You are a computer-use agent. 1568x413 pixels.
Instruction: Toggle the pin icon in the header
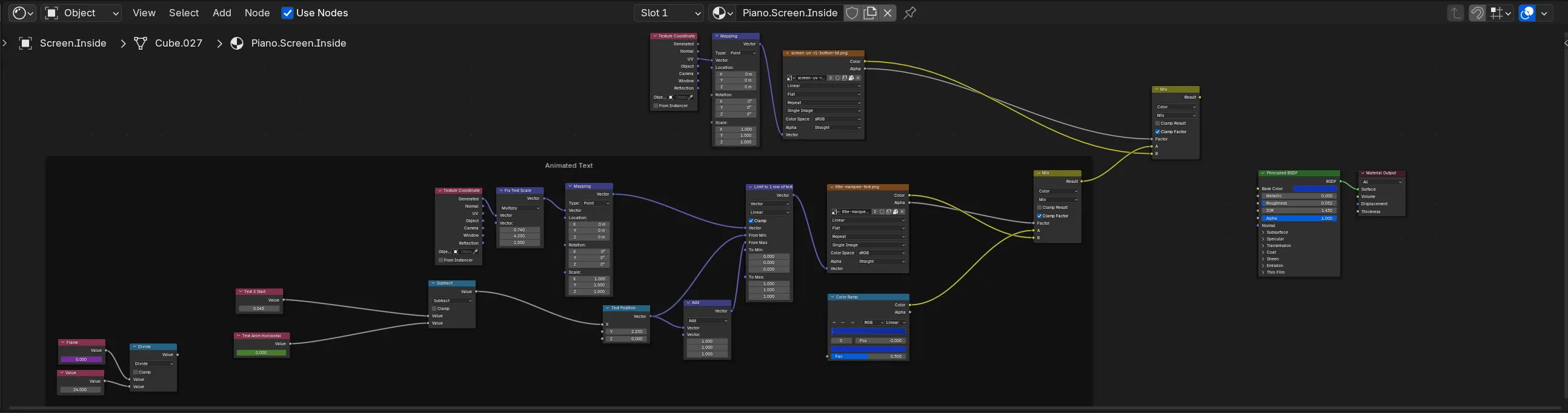pos(910,13)
